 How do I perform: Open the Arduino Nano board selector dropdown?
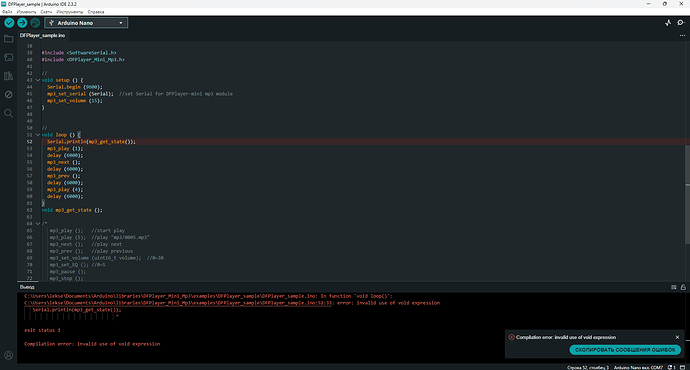click(x=86, y=23)
